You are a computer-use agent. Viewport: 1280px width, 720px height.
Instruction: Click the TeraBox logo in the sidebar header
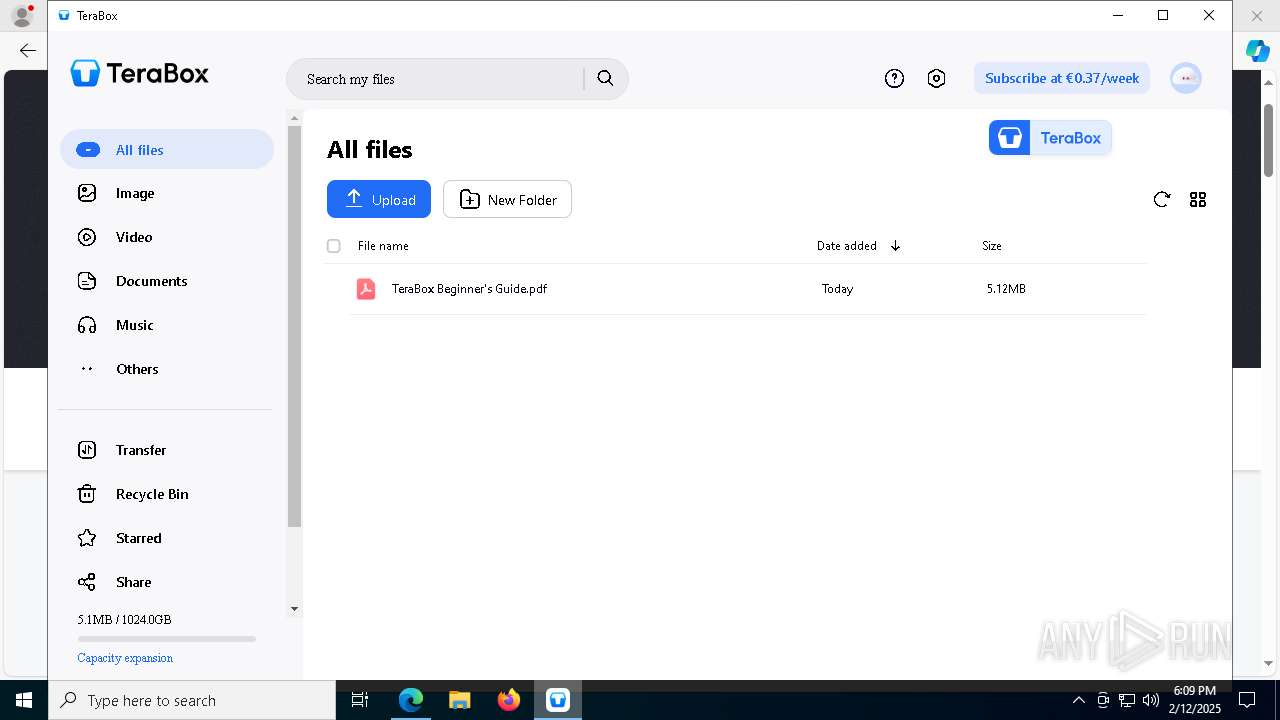click(x=140, y=73)
